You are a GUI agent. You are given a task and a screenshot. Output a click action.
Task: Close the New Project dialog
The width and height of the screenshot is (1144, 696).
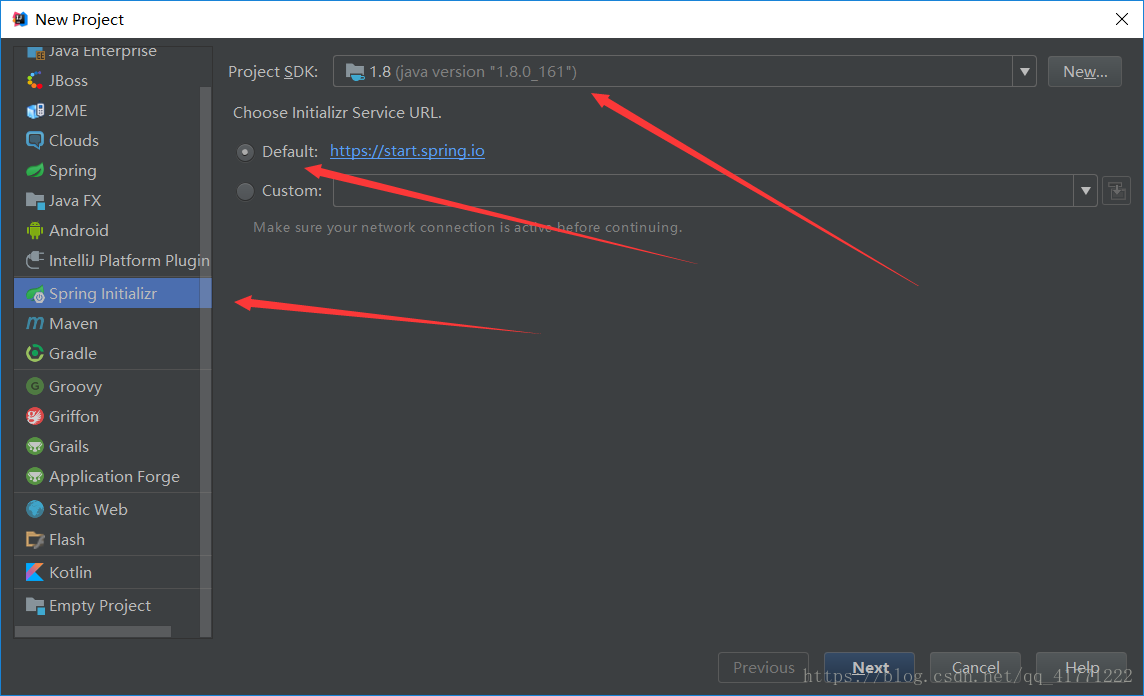[x=1122, y=19]
